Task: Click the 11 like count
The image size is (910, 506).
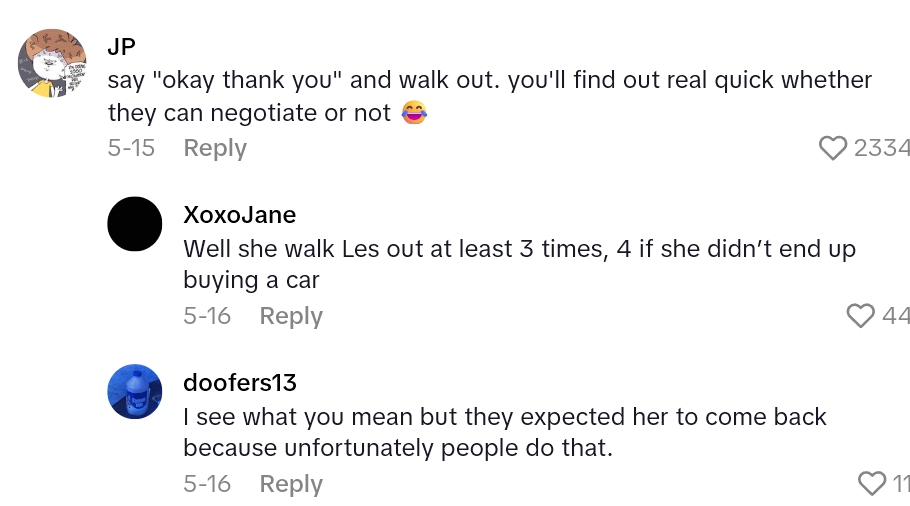Action: click(x=900, y=484)
